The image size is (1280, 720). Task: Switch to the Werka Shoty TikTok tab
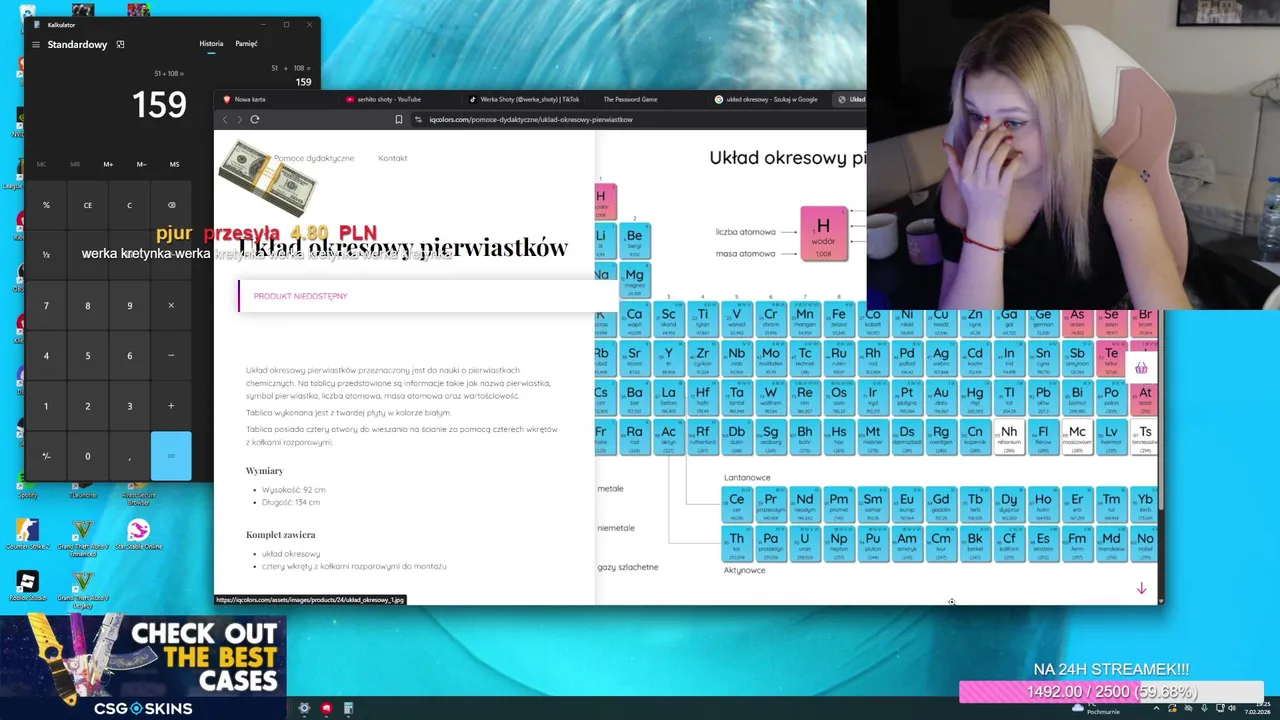coord(523,99)
